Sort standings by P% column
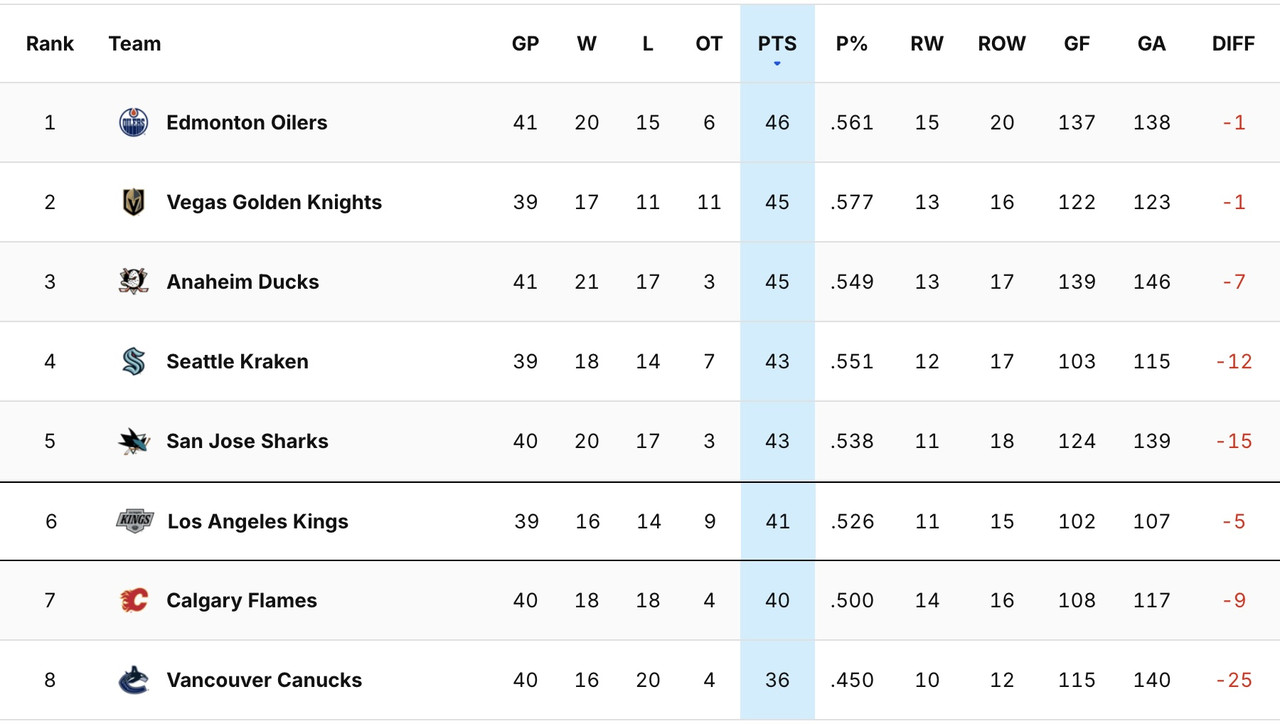This screenshot has height=724, width=1280. [851, 43]
